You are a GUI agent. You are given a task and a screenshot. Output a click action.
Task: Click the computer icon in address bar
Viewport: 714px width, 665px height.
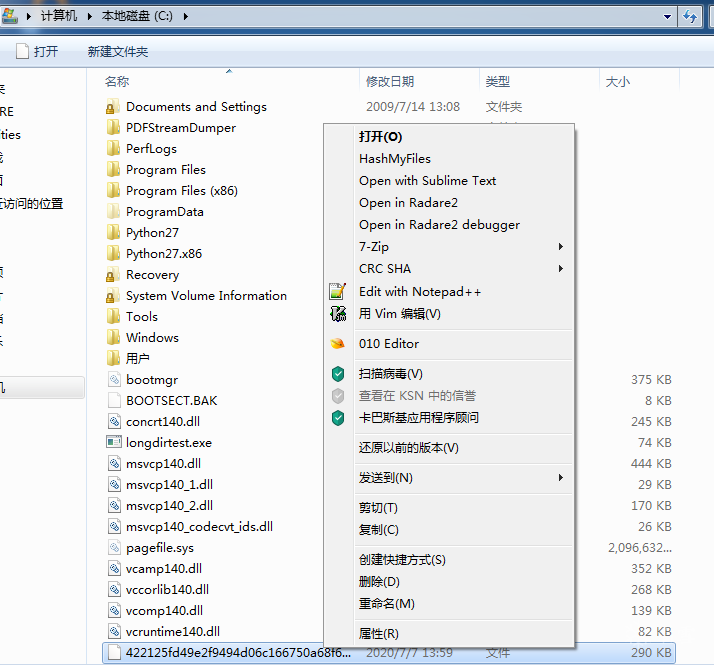(9, 16)
